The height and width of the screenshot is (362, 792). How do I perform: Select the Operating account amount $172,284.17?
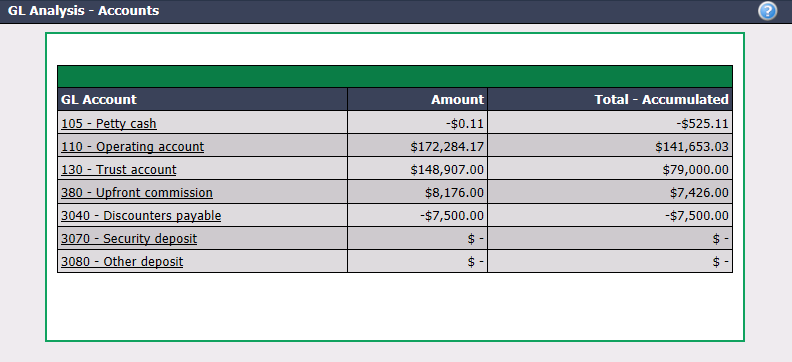[447, 147]
